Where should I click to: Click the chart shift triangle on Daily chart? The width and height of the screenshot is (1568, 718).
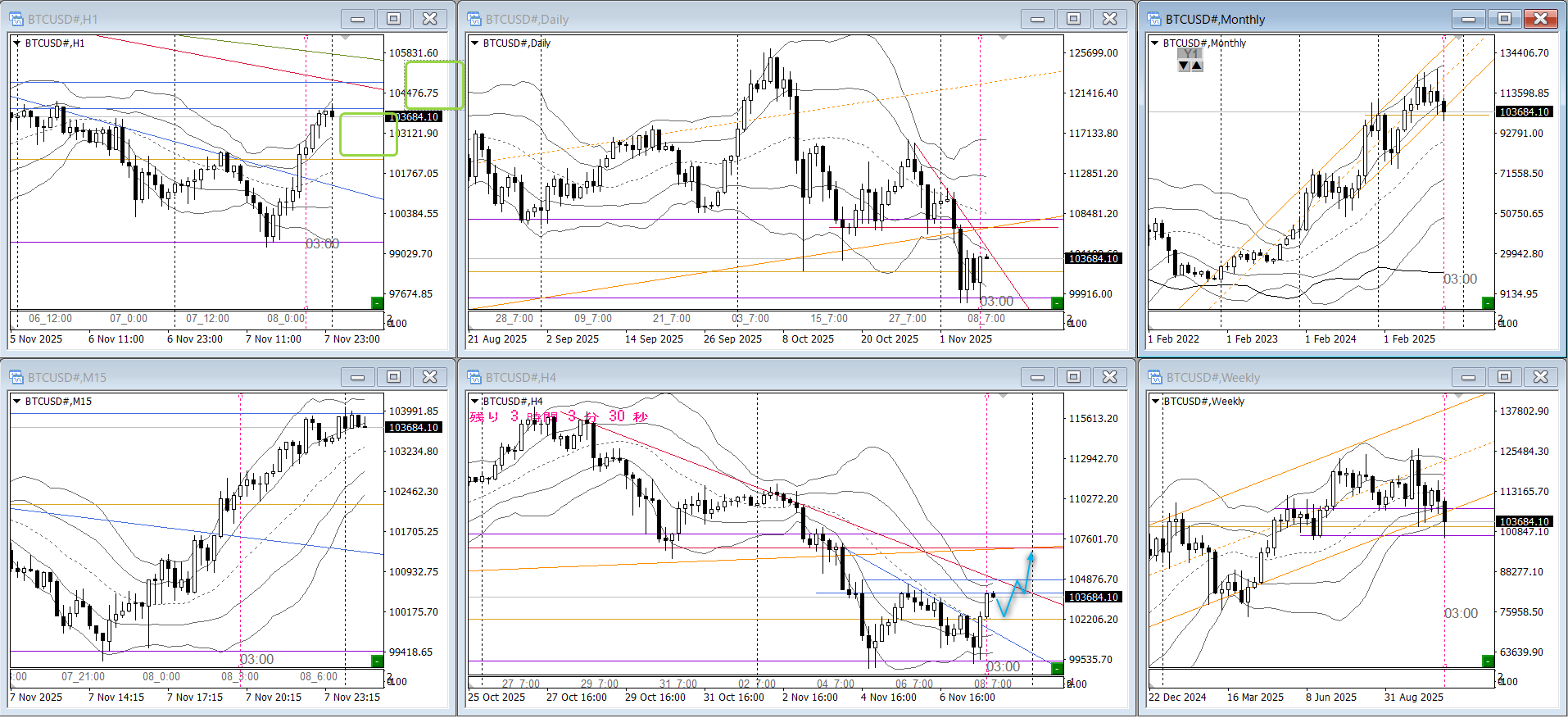tap(1003, 39)
